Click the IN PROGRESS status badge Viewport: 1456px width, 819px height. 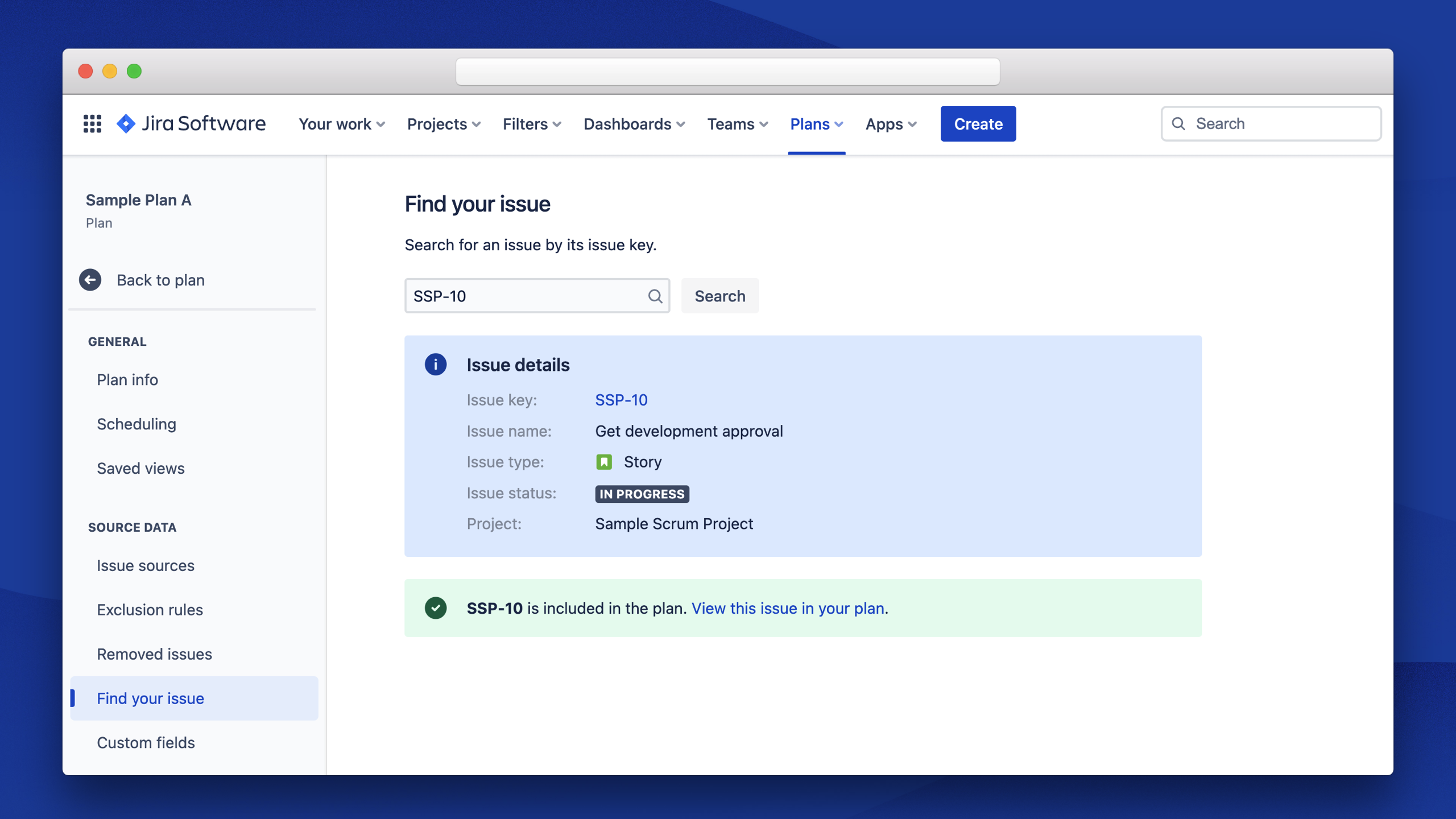642,494
